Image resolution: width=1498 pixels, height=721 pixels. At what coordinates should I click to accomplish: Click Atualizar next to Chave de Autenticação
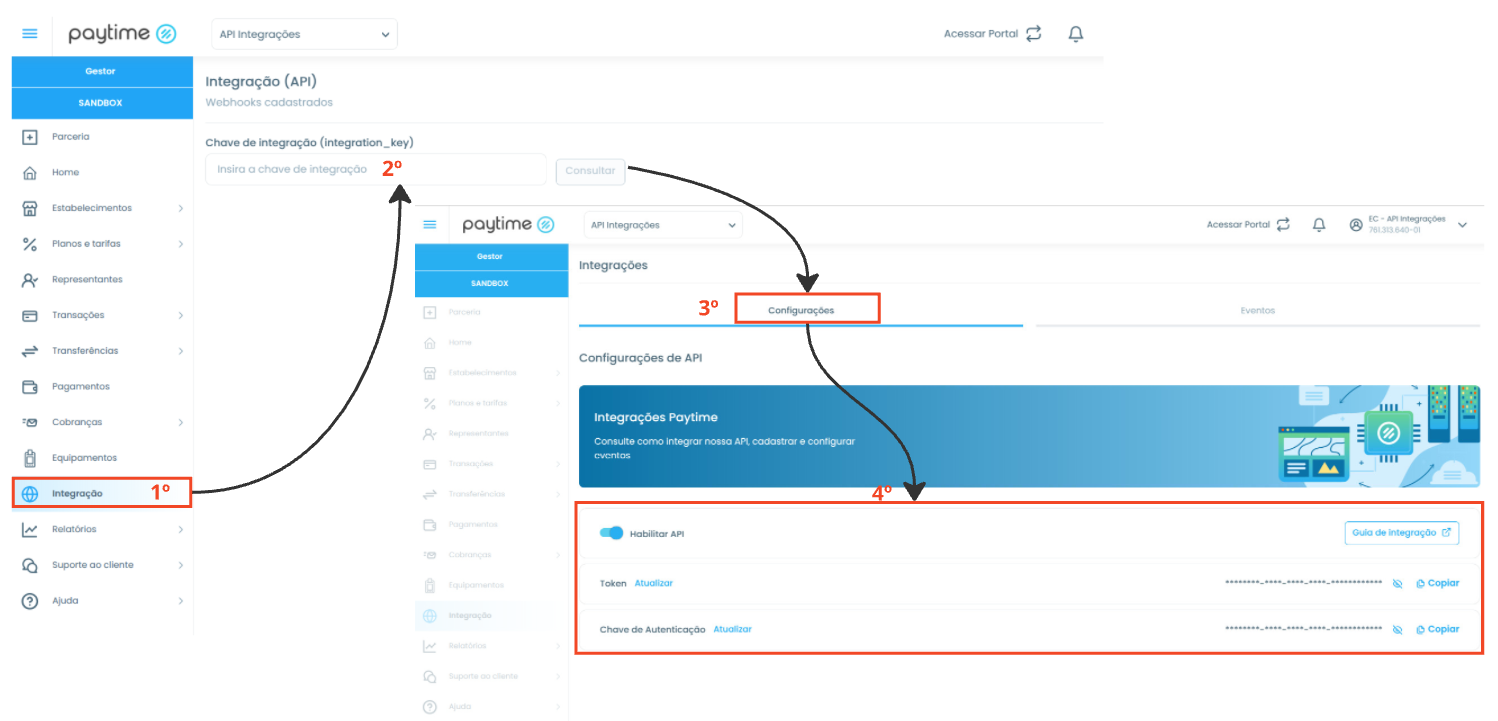coord(732,629)
